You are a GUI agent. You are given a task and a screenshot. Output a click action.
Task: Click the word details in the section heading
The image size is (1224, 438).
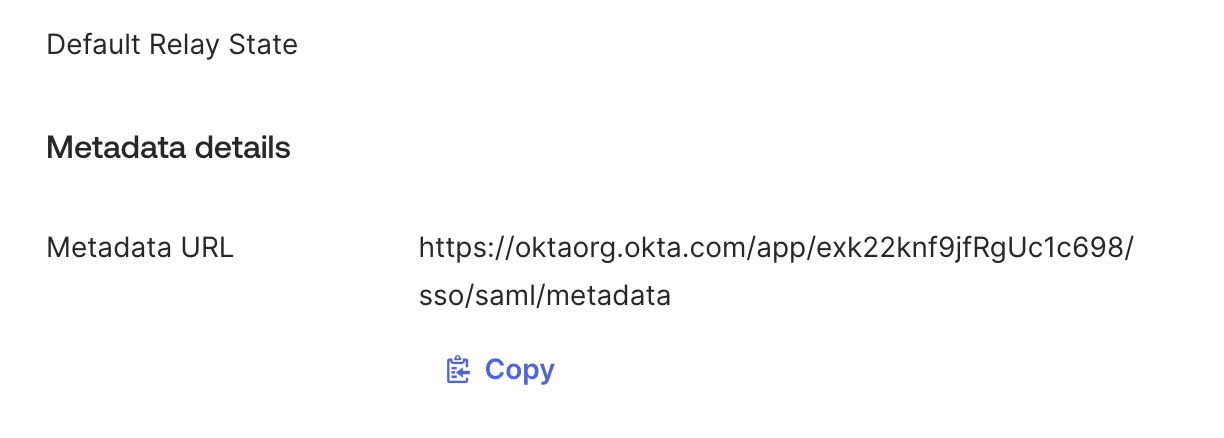(x=242, y=148)
